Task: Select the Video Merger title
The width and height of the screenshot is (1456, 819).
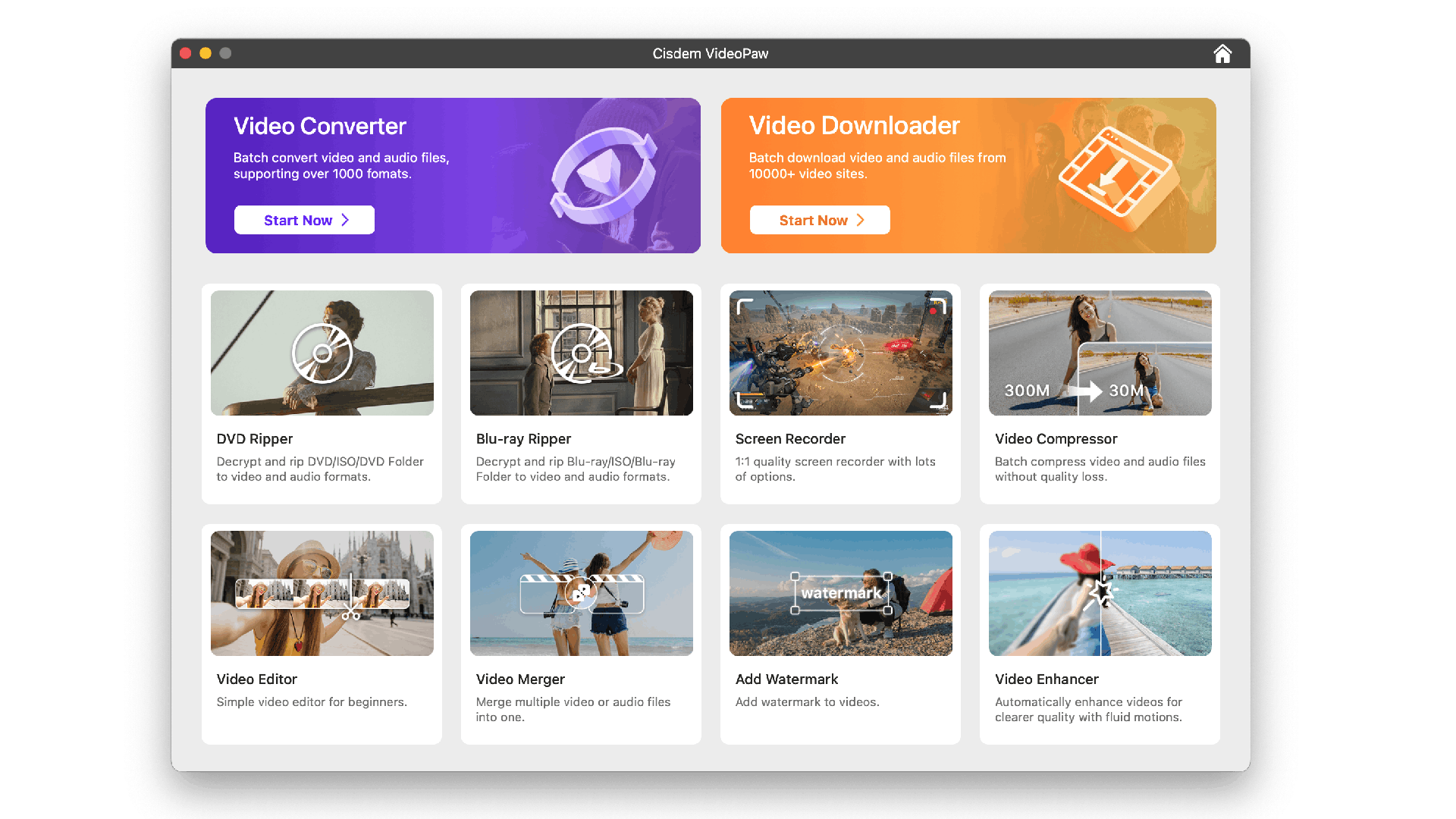Action: [x=520, y=679]
